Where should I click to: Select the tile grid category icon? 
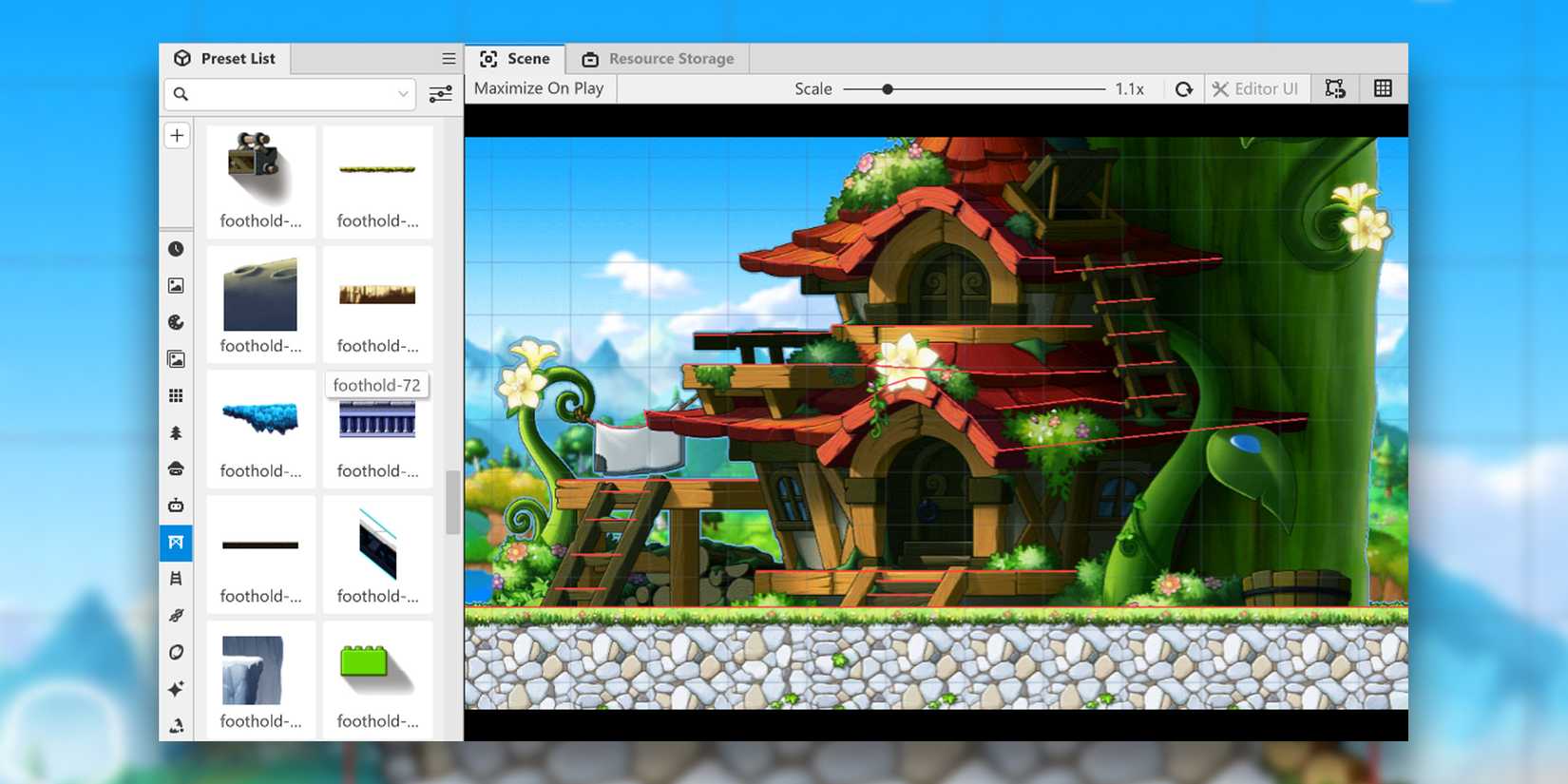pos(176,396)
